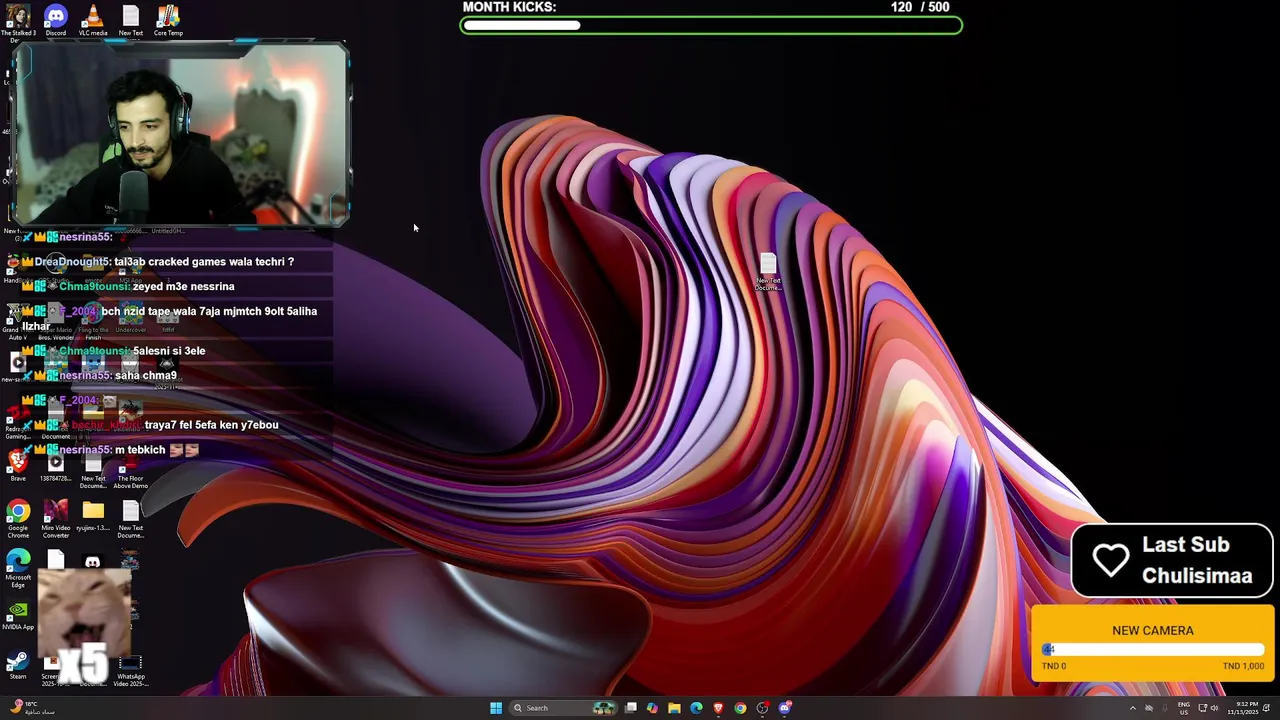The height and width of the screenshot is (720, 1280).
Task: Open Task View on the taskbar
Action: click(631, 708)
